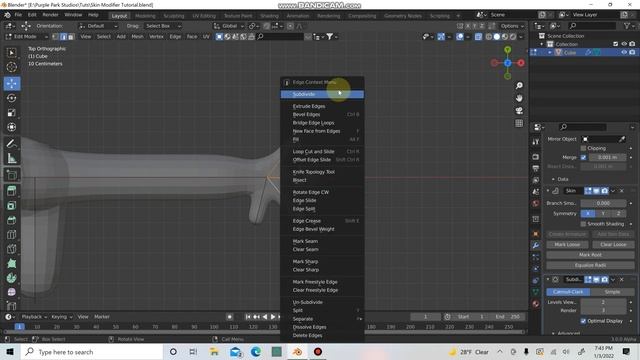Image resolution: width=640 pixels, height=360 pixels.
Task: Switch orthographic/perspective grid icon
Action: [x=519, y=123]
